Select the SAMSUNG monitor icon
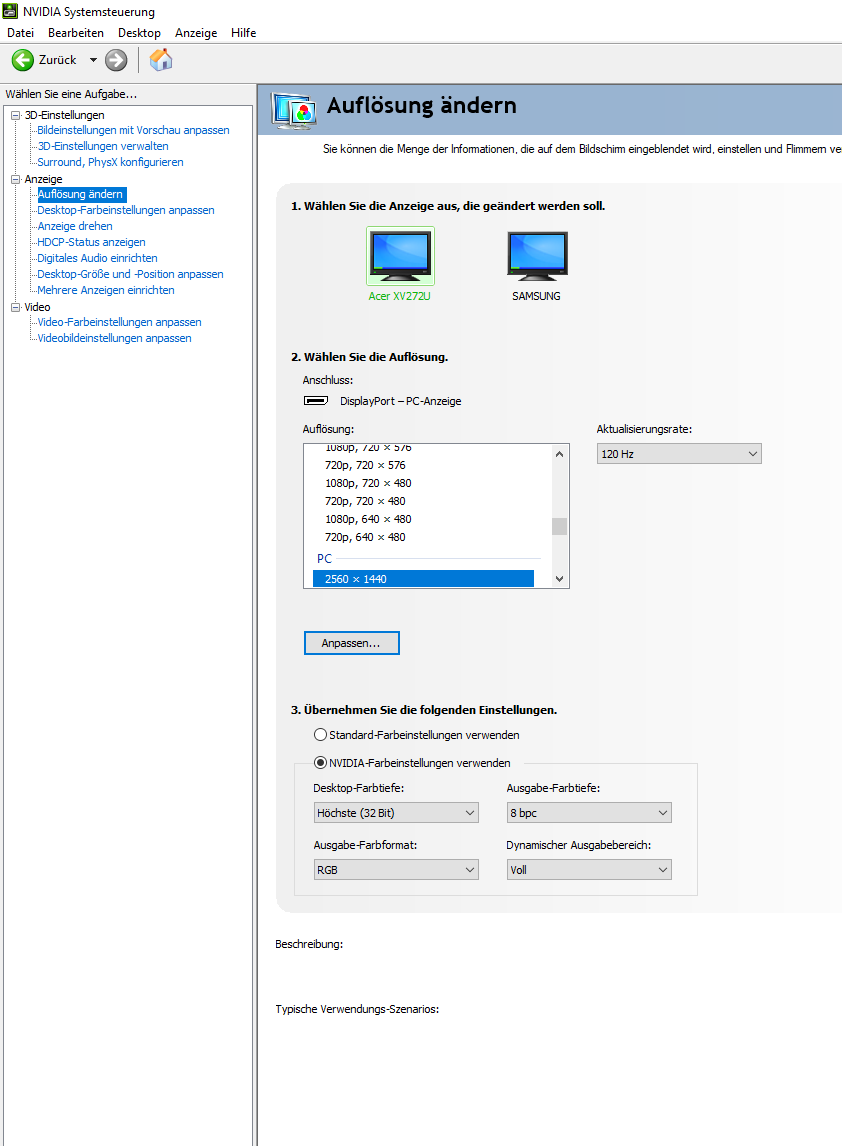This screenshot has width=842, height=1146. [537, 256]
